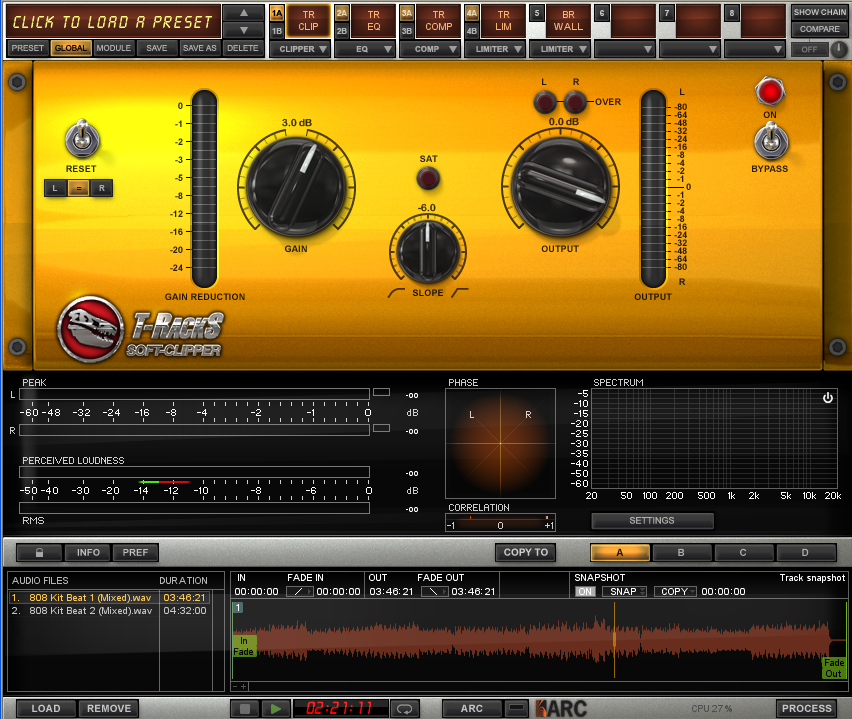Click the right OVER clip indicator
Screen dimensions: 852x719
575,101
